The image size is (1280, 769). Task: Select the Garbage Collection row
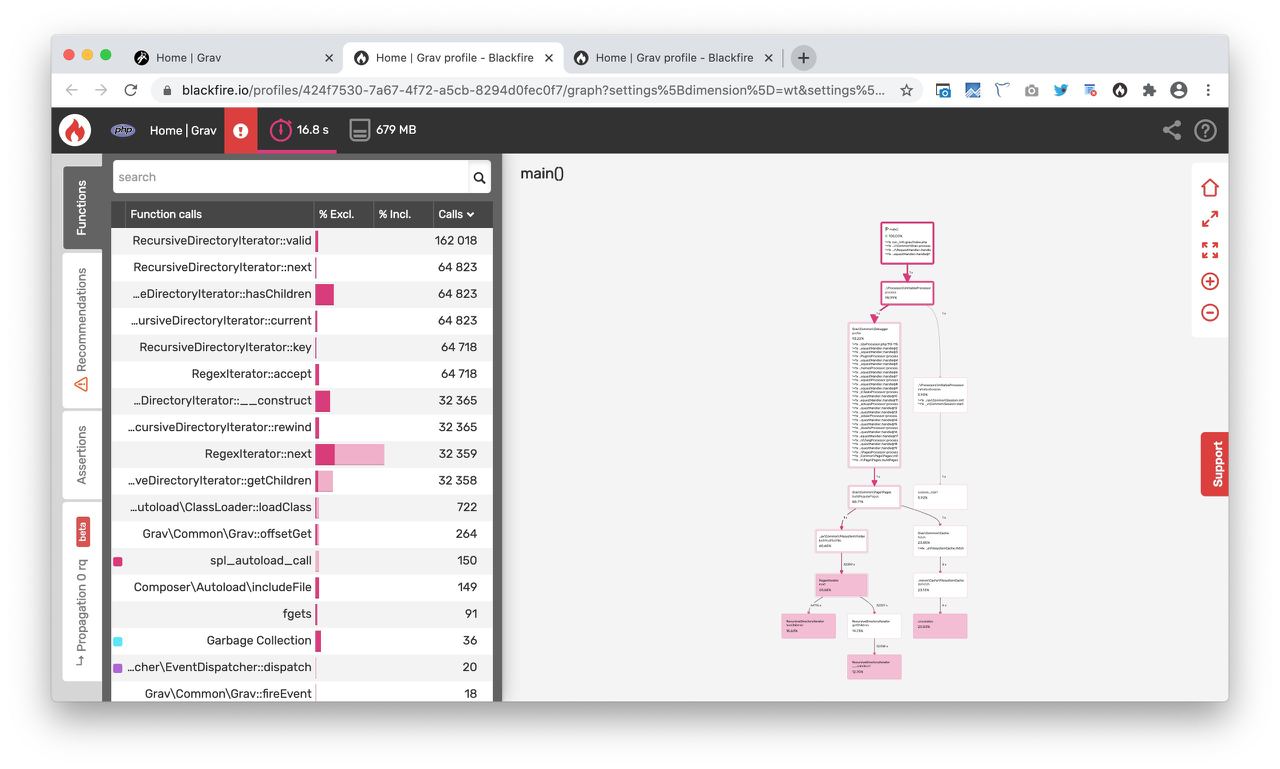(x=302, y=640)
